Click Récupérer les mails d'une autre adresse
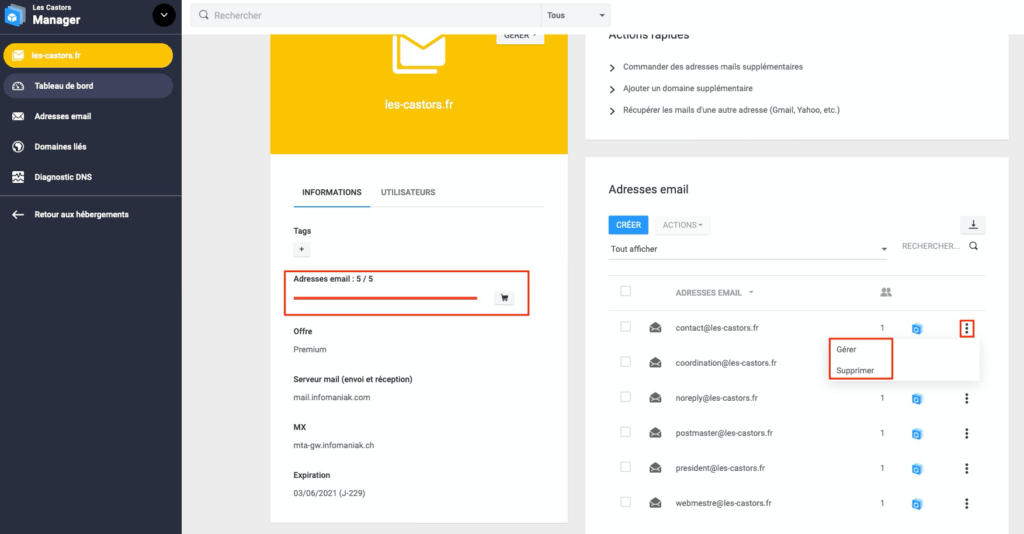This screenshot has width=1024, height=534. (731, 110)
